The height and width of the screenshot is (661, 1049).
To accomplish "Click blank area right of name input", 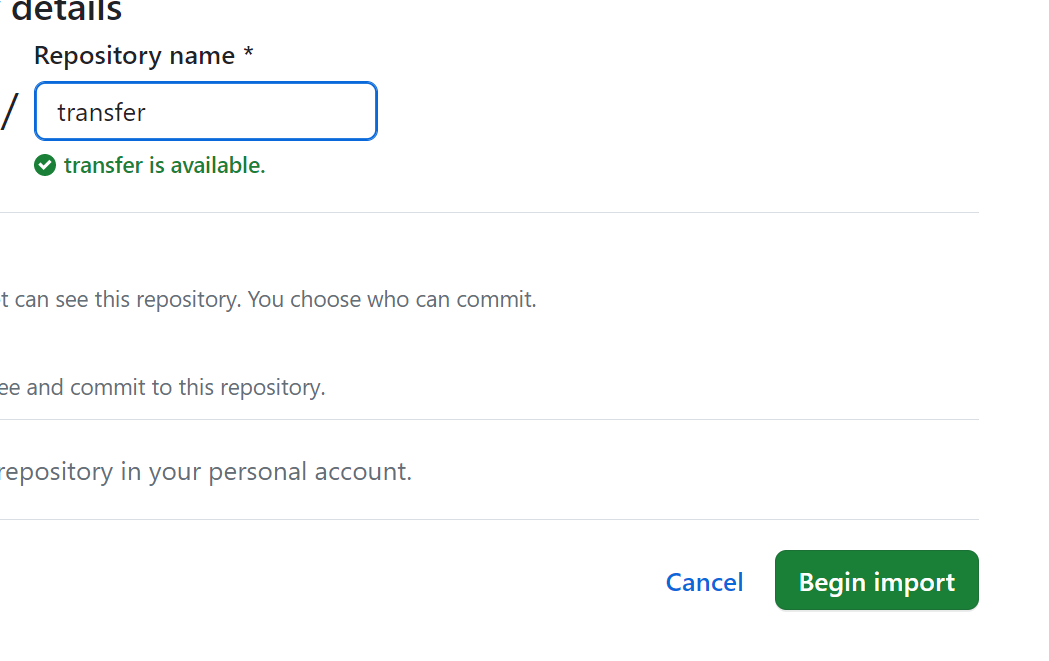I will 650,112.
